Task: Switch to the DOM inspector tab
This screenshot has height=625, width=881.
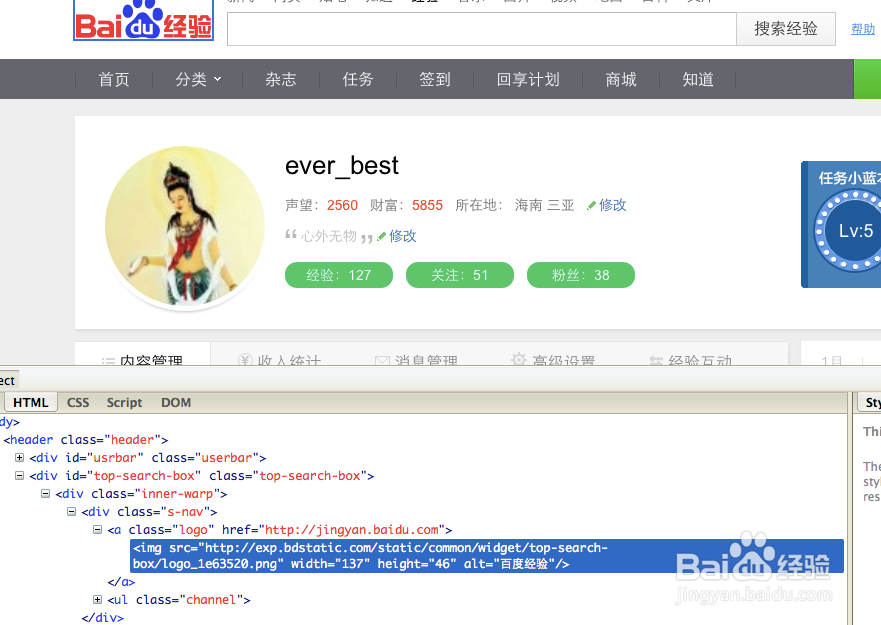Action: (175, 402)
